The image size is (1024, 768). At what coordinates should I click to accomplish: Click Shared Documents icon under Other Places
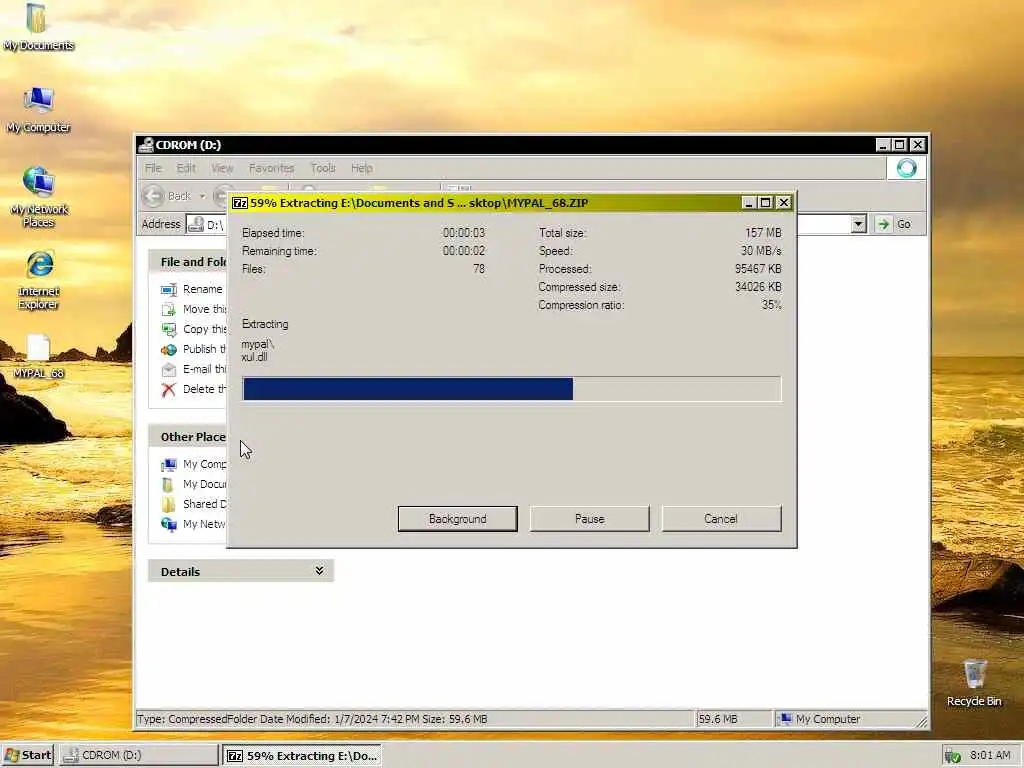[168, 505]
